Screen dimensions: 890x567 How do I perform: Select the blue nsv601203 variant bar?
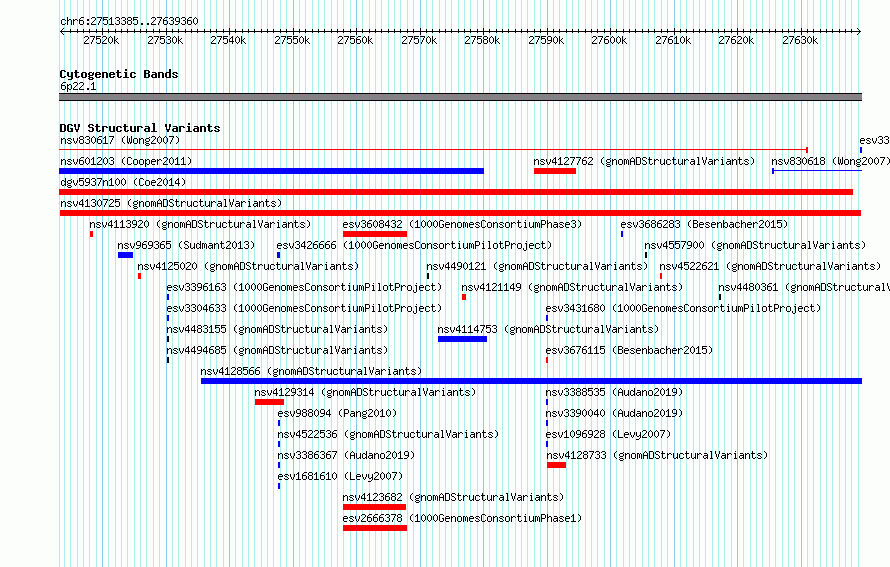point(271,171)
